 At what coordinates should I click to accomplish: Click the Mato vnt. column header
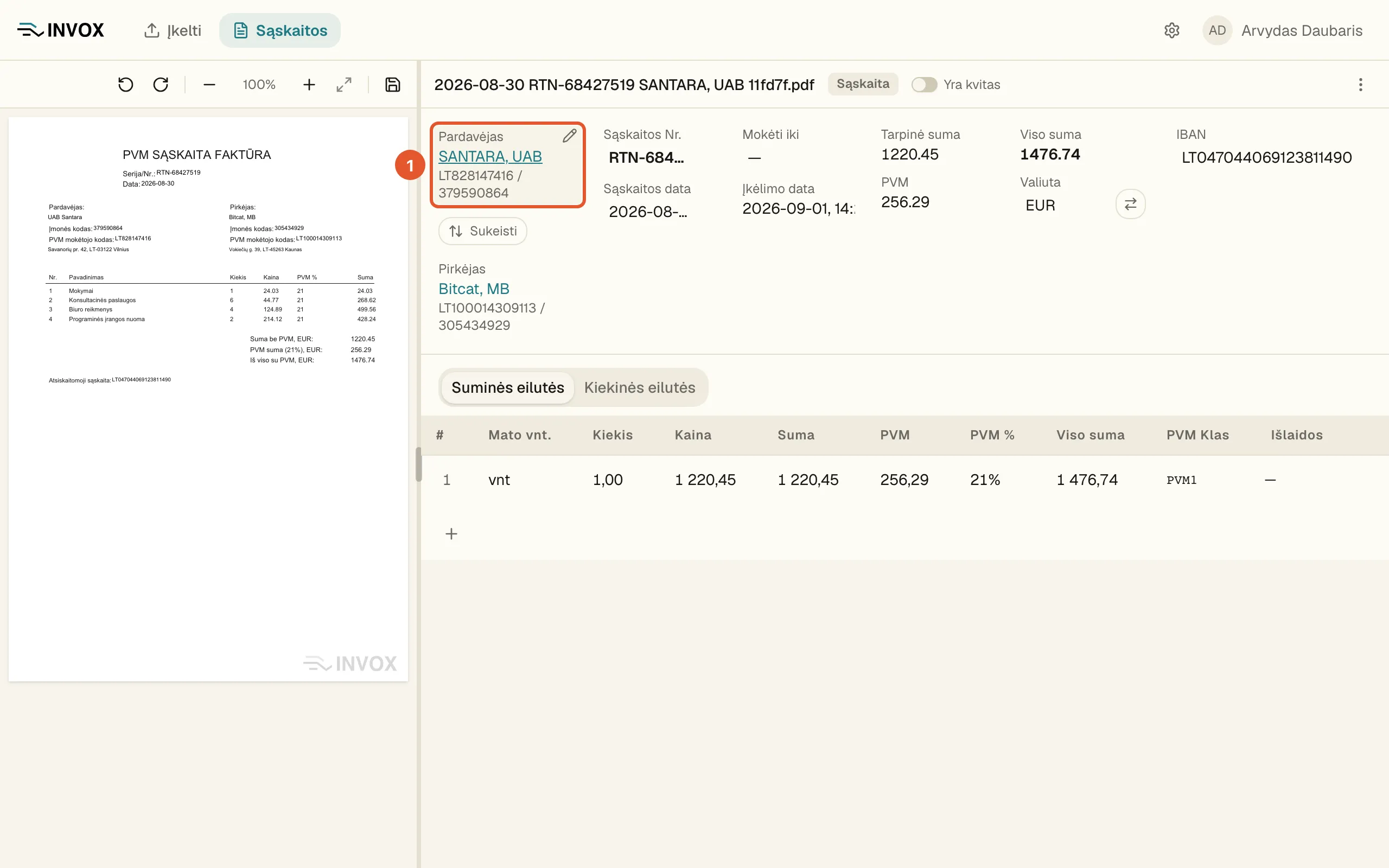pos(519,435)
